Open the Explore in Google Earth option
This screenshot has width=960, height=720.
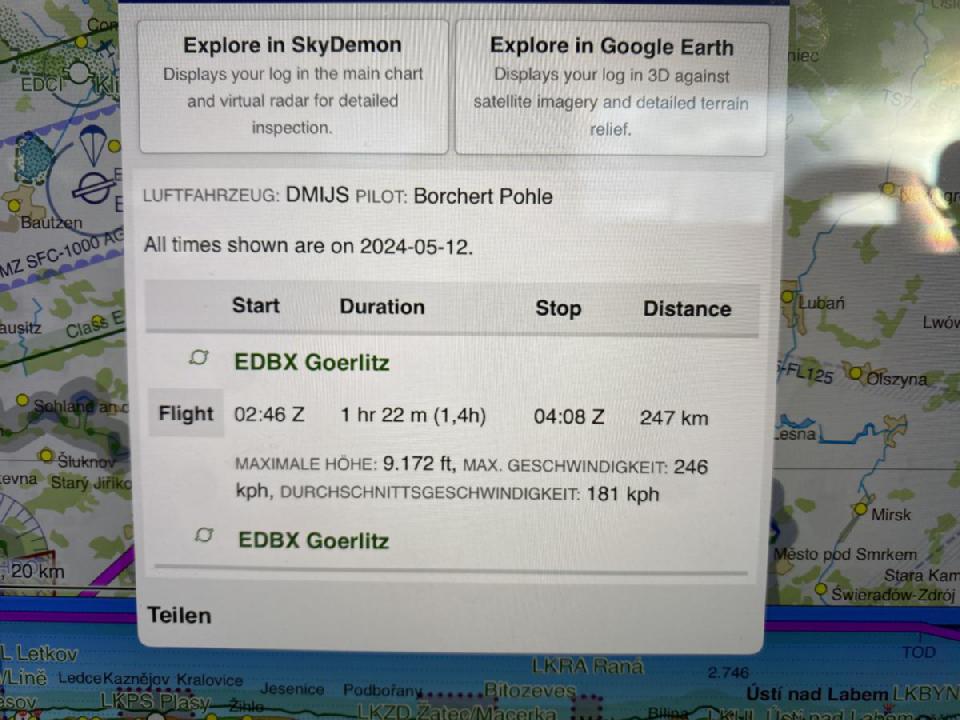(x=611, y=88)
